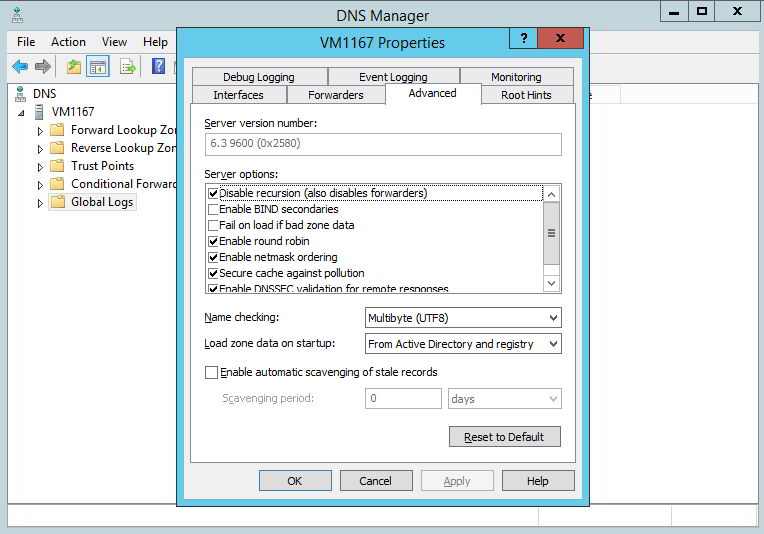Click the blue Back arrow toolbar icon
Screen dimensions: 764x534
point(20,66)
